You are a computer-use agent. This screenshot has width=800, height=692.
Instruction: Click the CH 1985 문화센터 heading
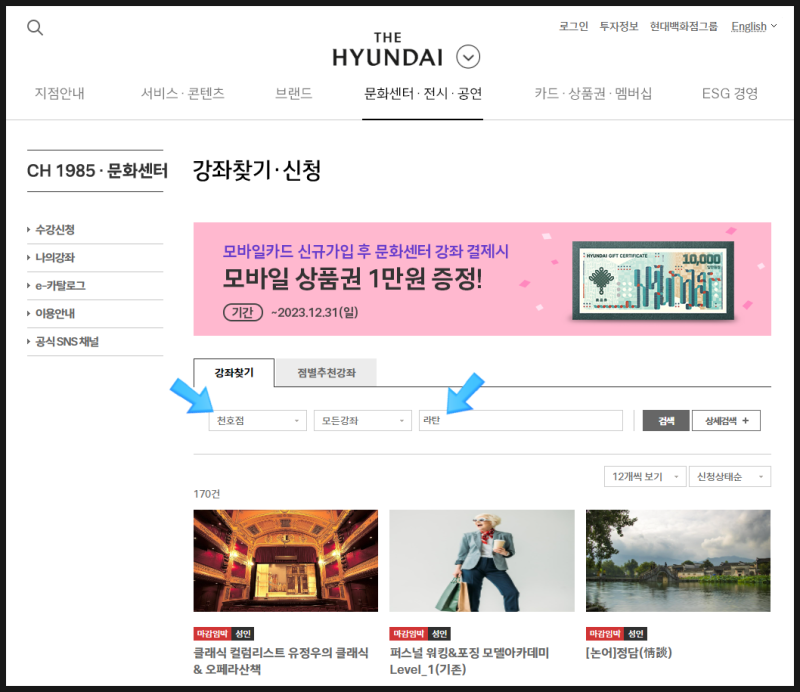95,171
